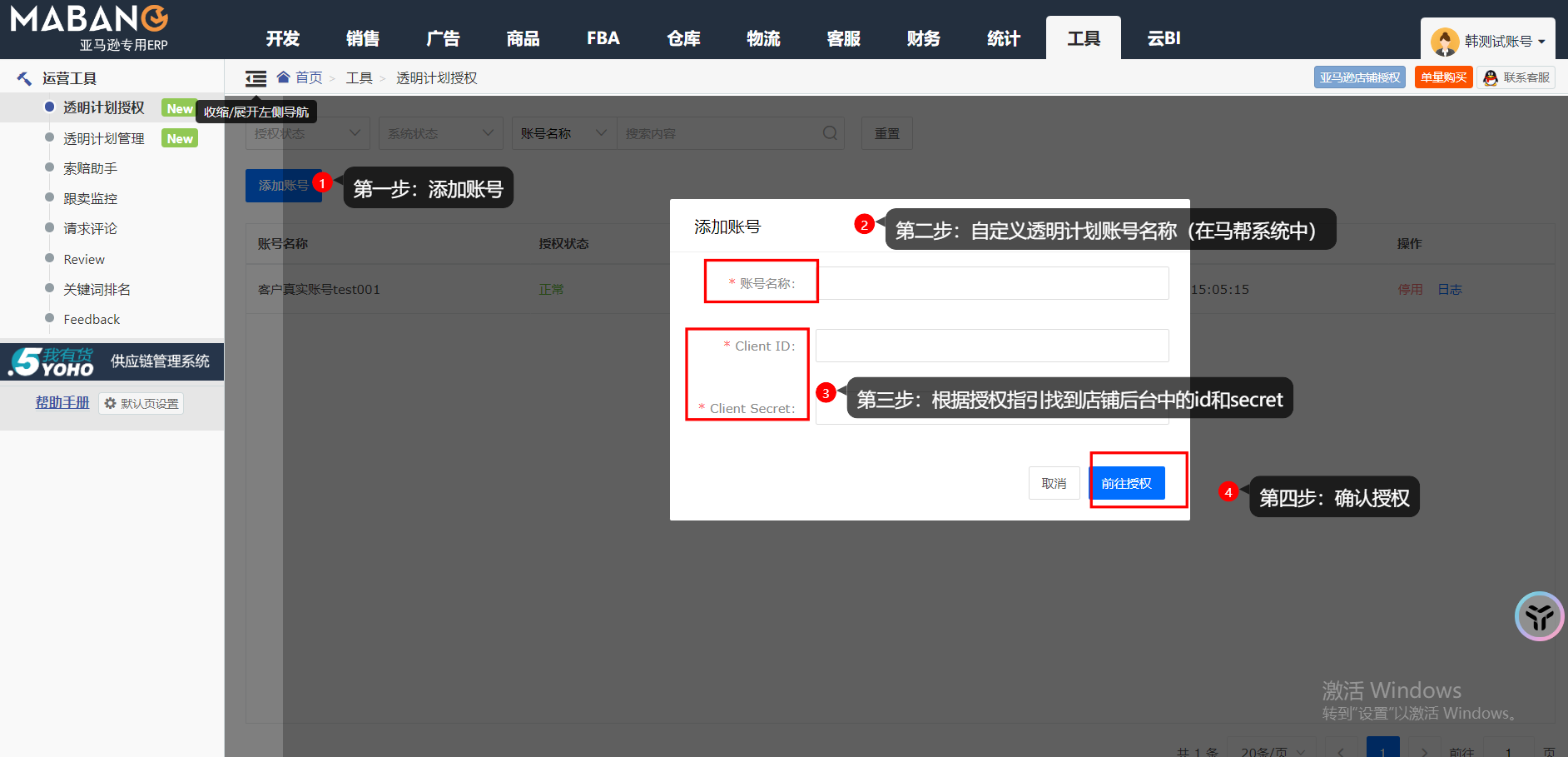Click page 1 in the pagination control
1568x757 pixels.
[1382, 749]
